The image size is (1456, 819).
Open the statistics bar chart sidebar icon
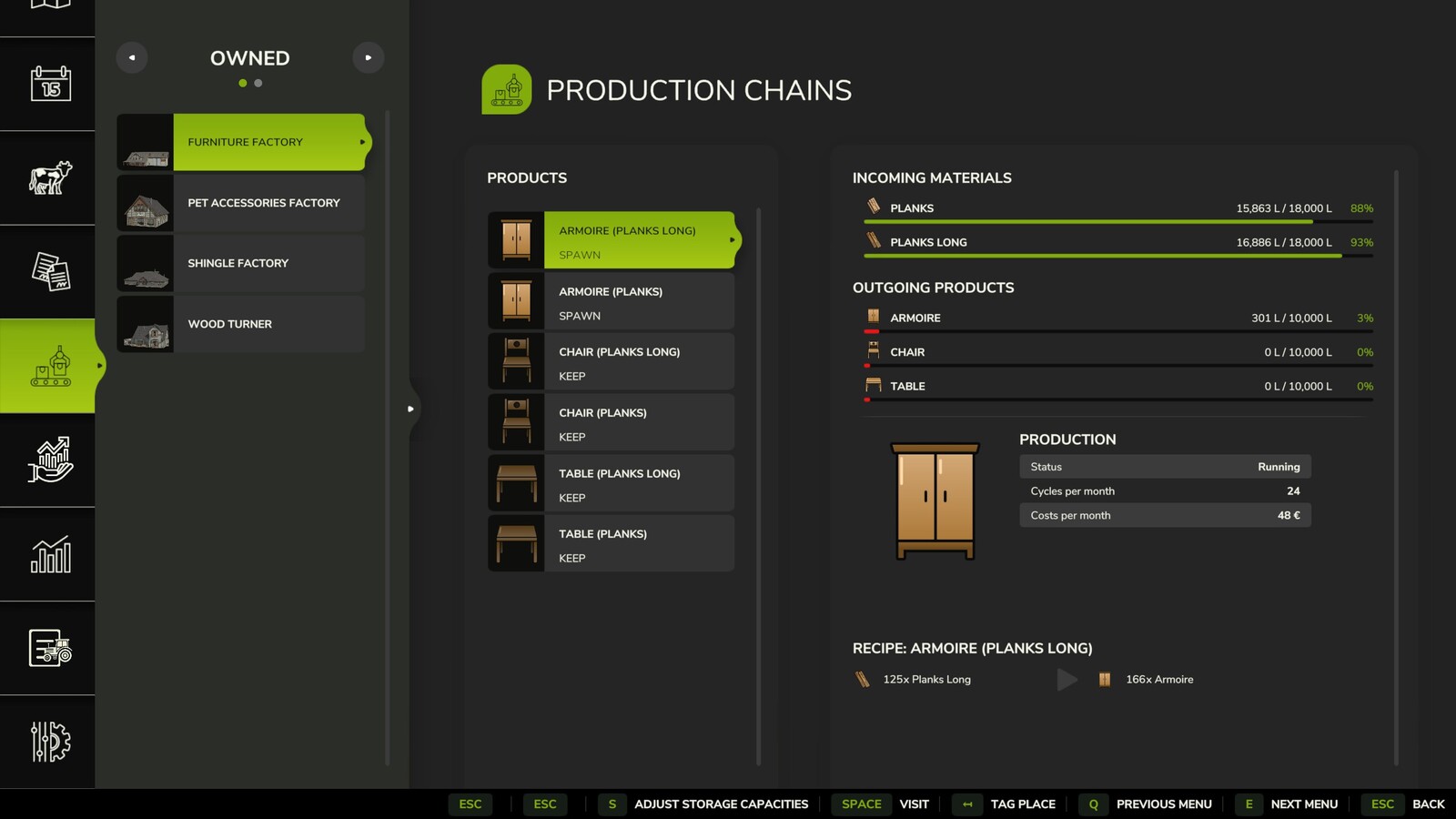[50, 553]
